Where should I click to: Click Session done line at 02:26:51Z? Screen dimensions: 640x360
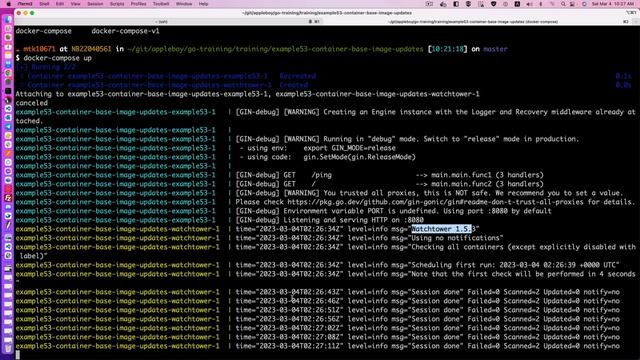point(318,310)
